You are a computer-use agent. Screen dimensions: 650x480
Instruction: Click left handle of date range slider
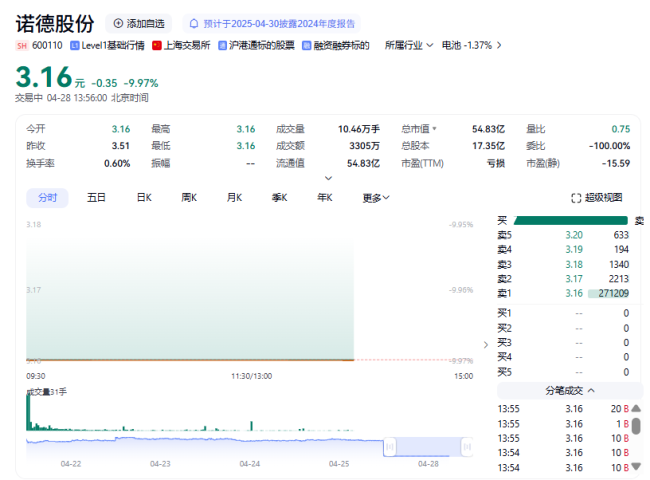(390, 447)
